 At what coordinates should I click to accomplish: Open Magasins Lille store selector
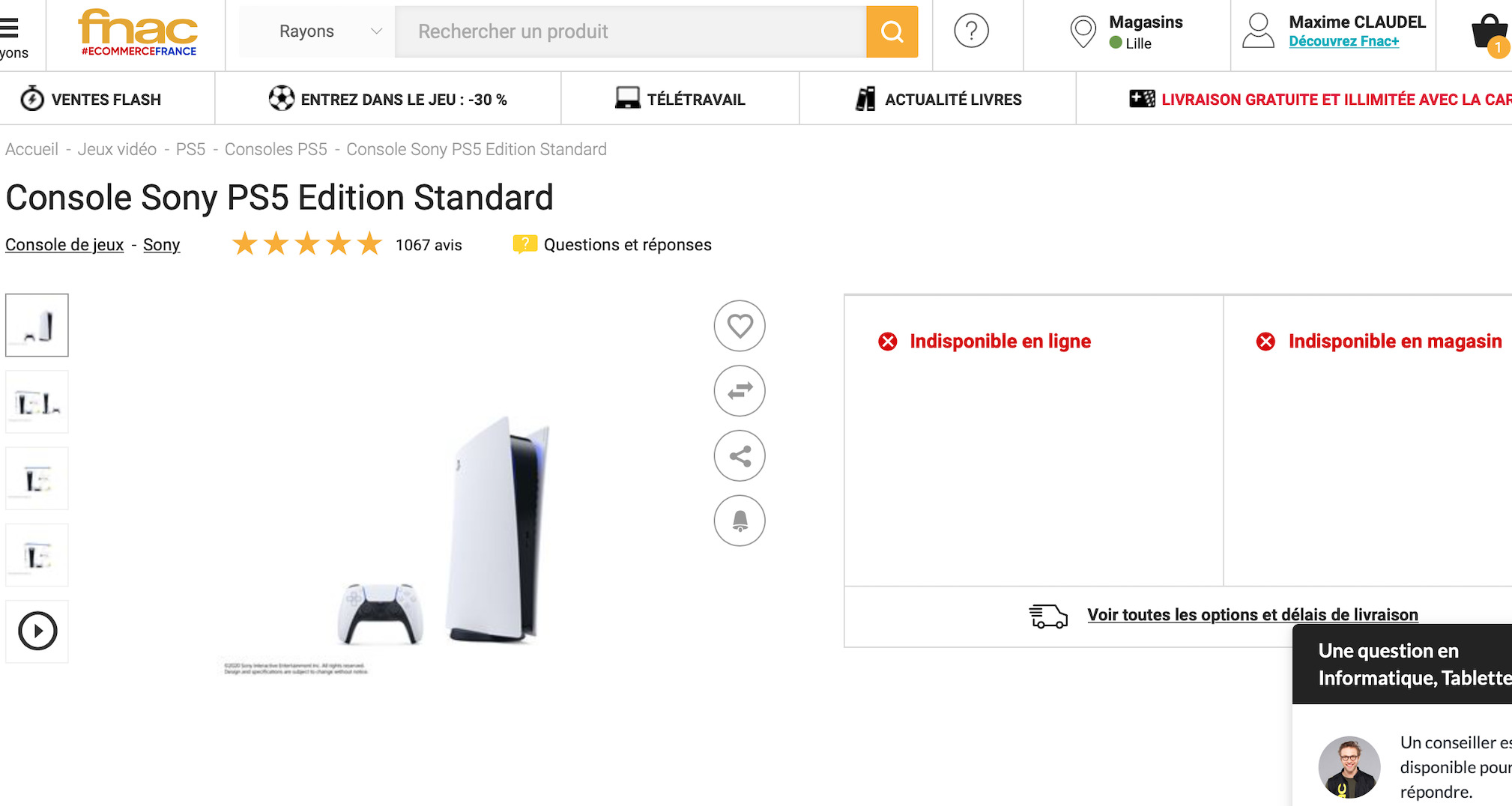[1127, 32]
